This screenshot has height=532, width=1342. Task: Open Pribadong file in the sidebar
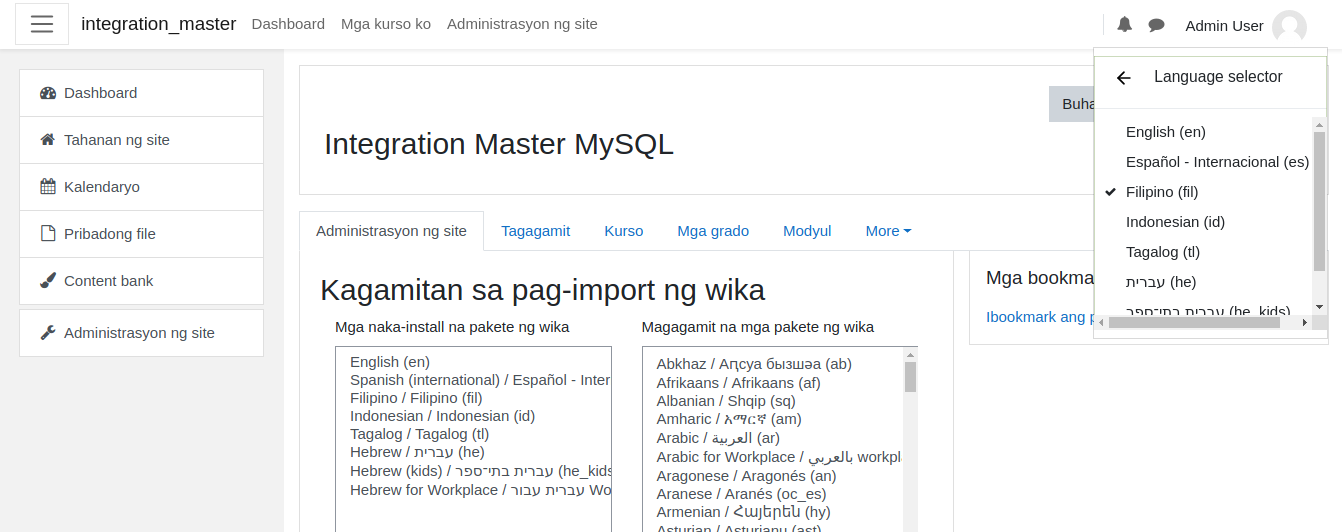pyautogui.click(x=141, y=234)
